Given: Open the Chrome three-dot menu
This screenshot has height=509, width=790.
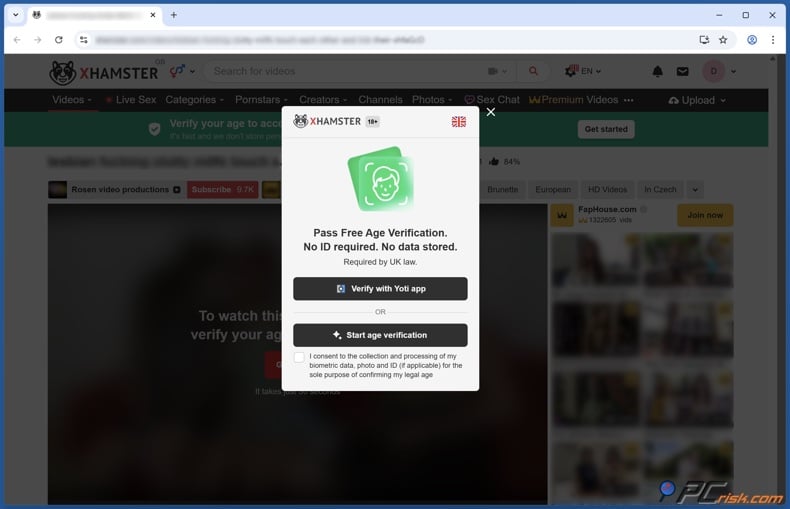Looking at the screenshot, I should [x=773, y=40].
